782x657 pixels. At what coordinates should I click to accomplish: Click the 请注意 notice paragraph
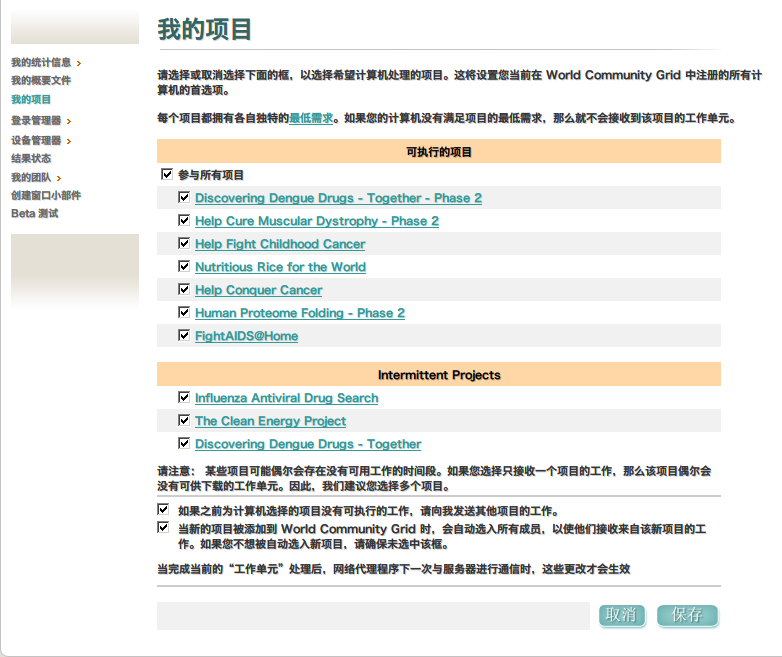434,478
